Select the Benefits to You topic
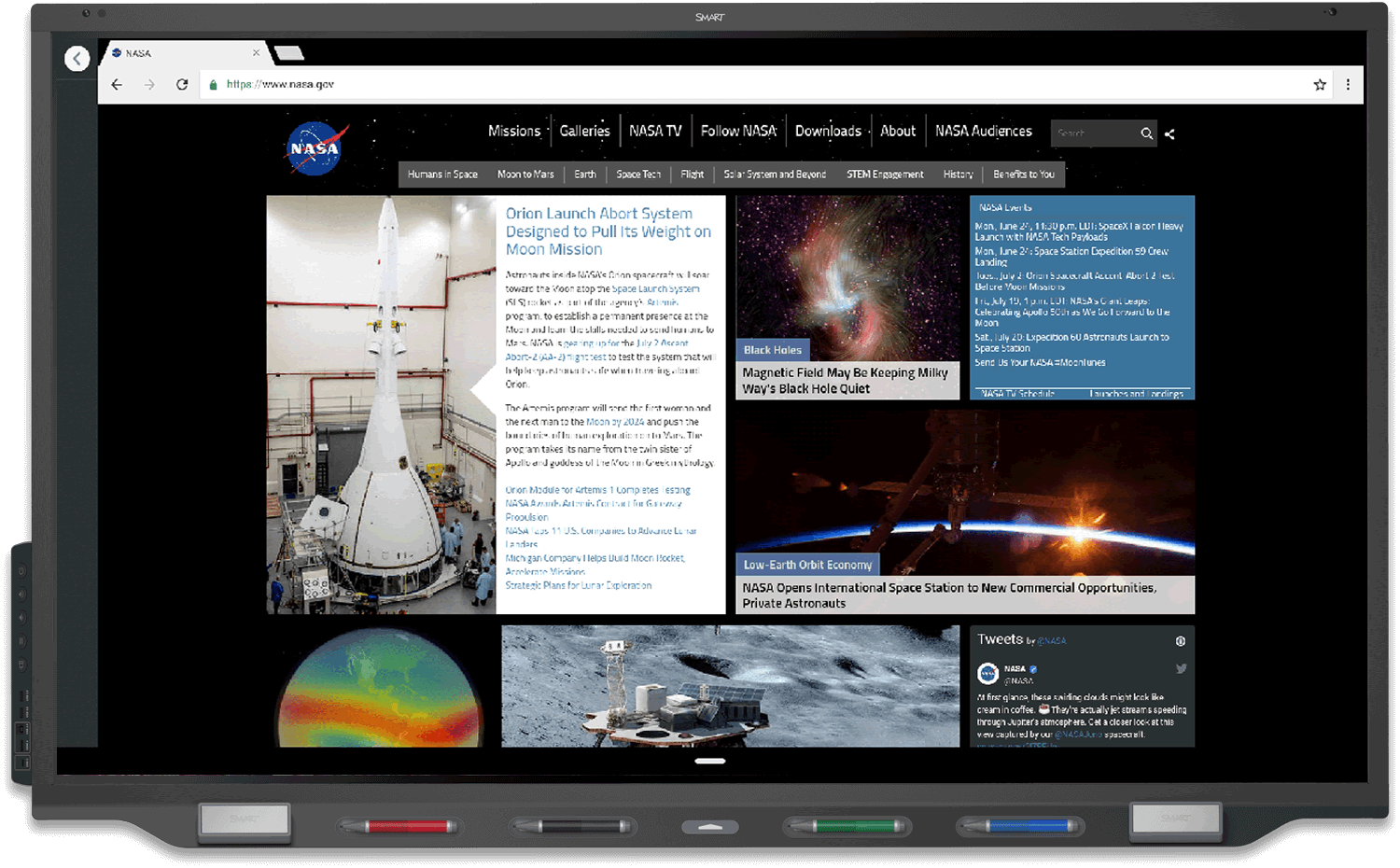Screen dimensions: 1400x868 point(1024,175)
